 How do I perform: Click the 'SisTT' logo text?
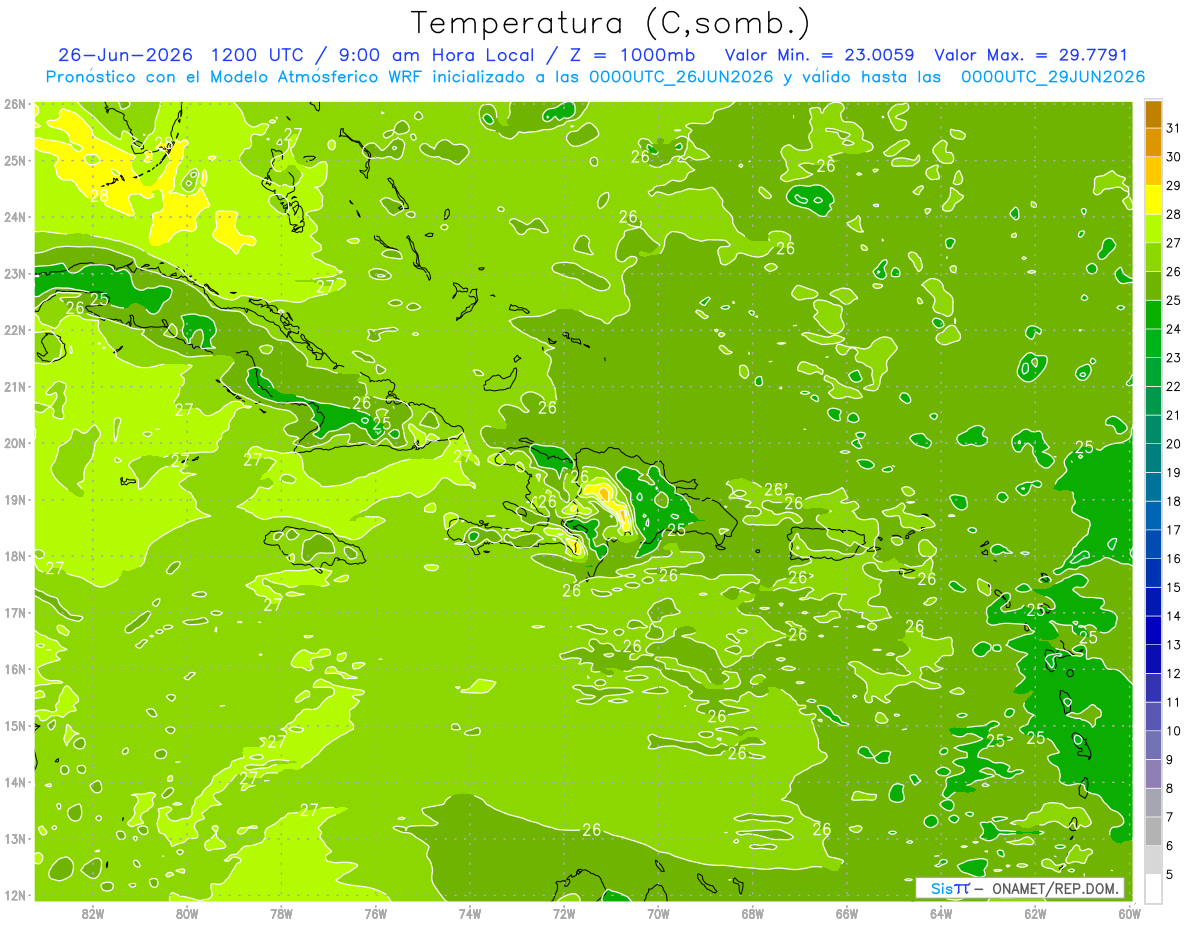950,888
